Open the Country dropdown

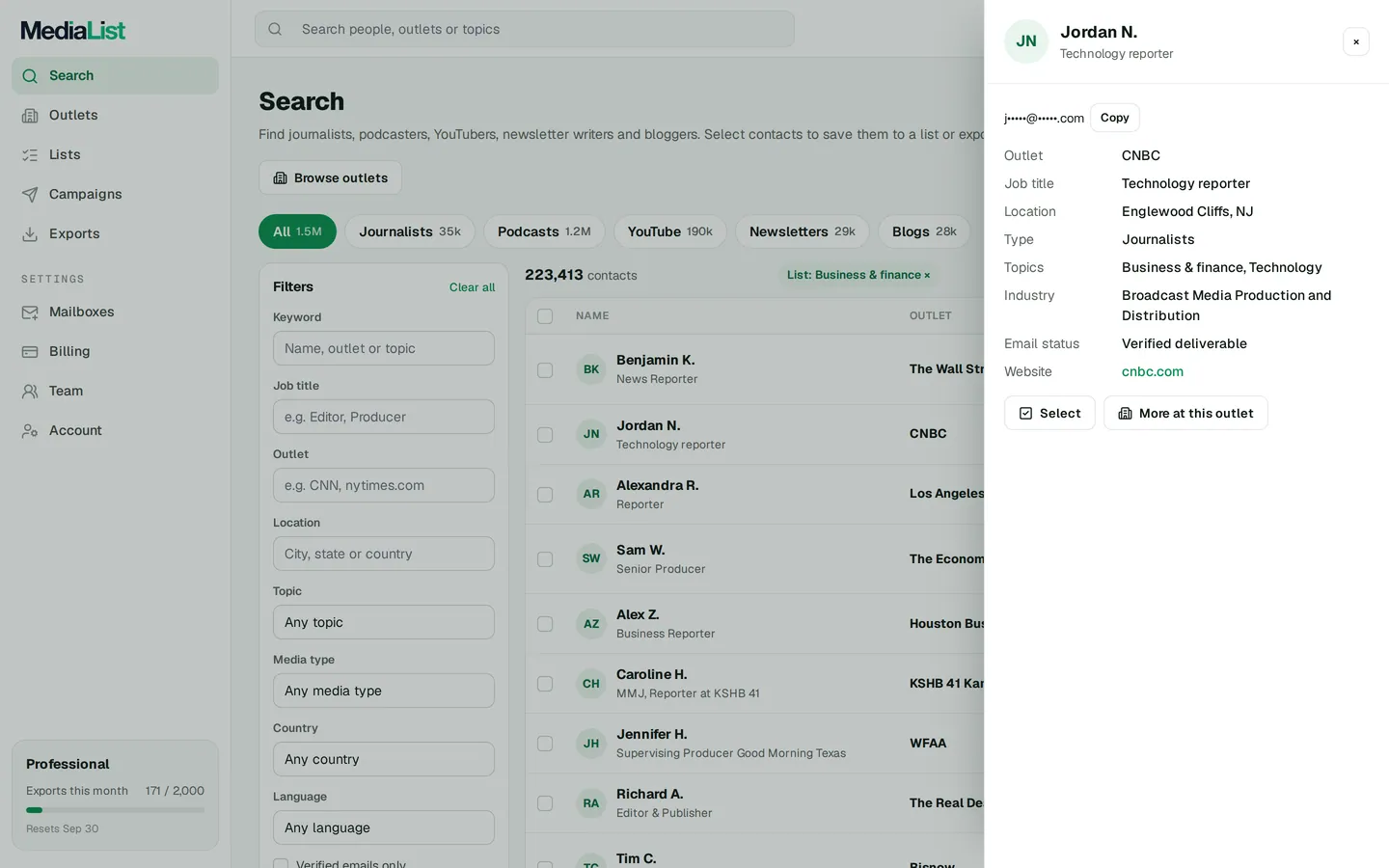click(x=384, y=759)
